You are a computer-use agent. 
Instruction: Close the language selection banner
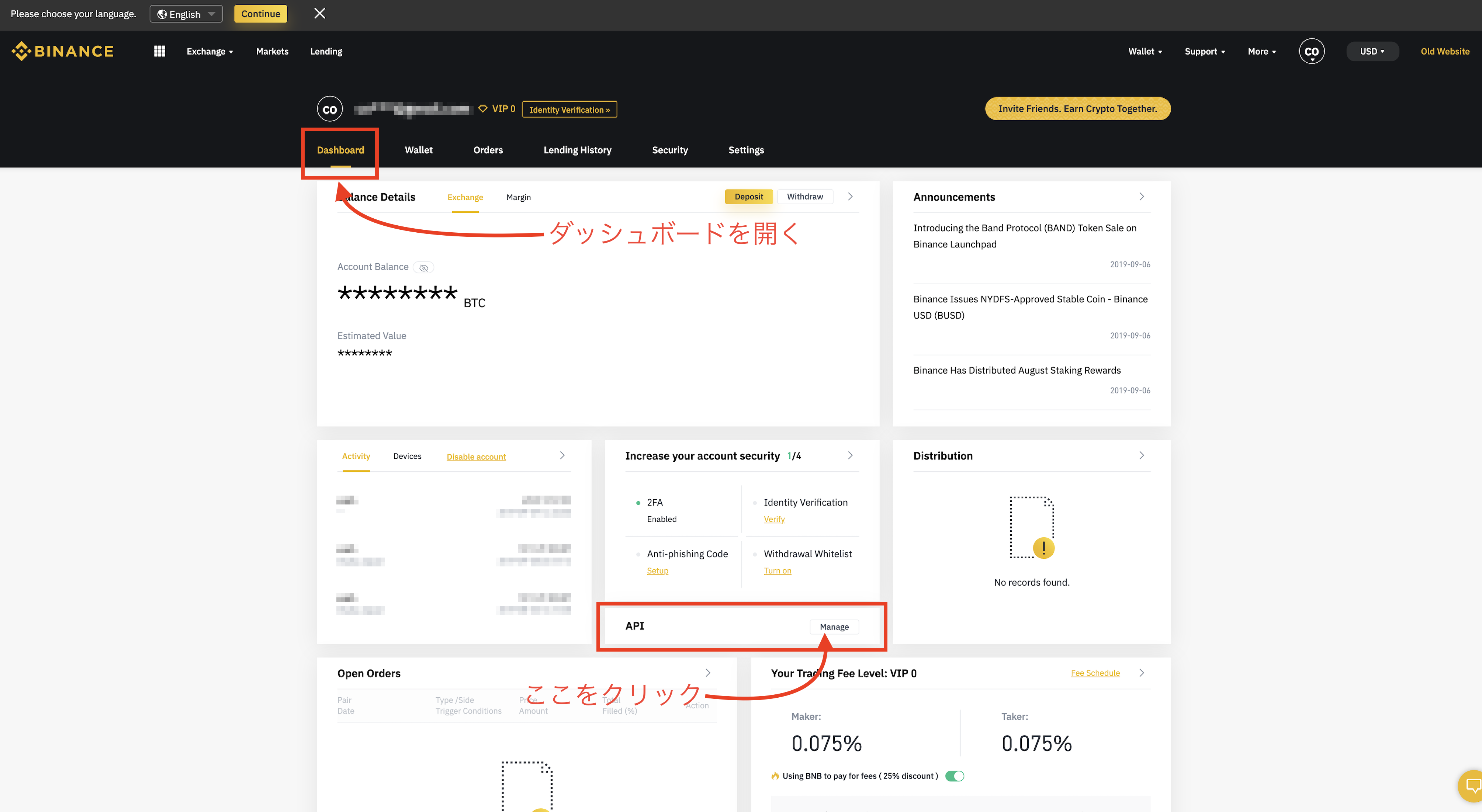(x=320, y=13)
